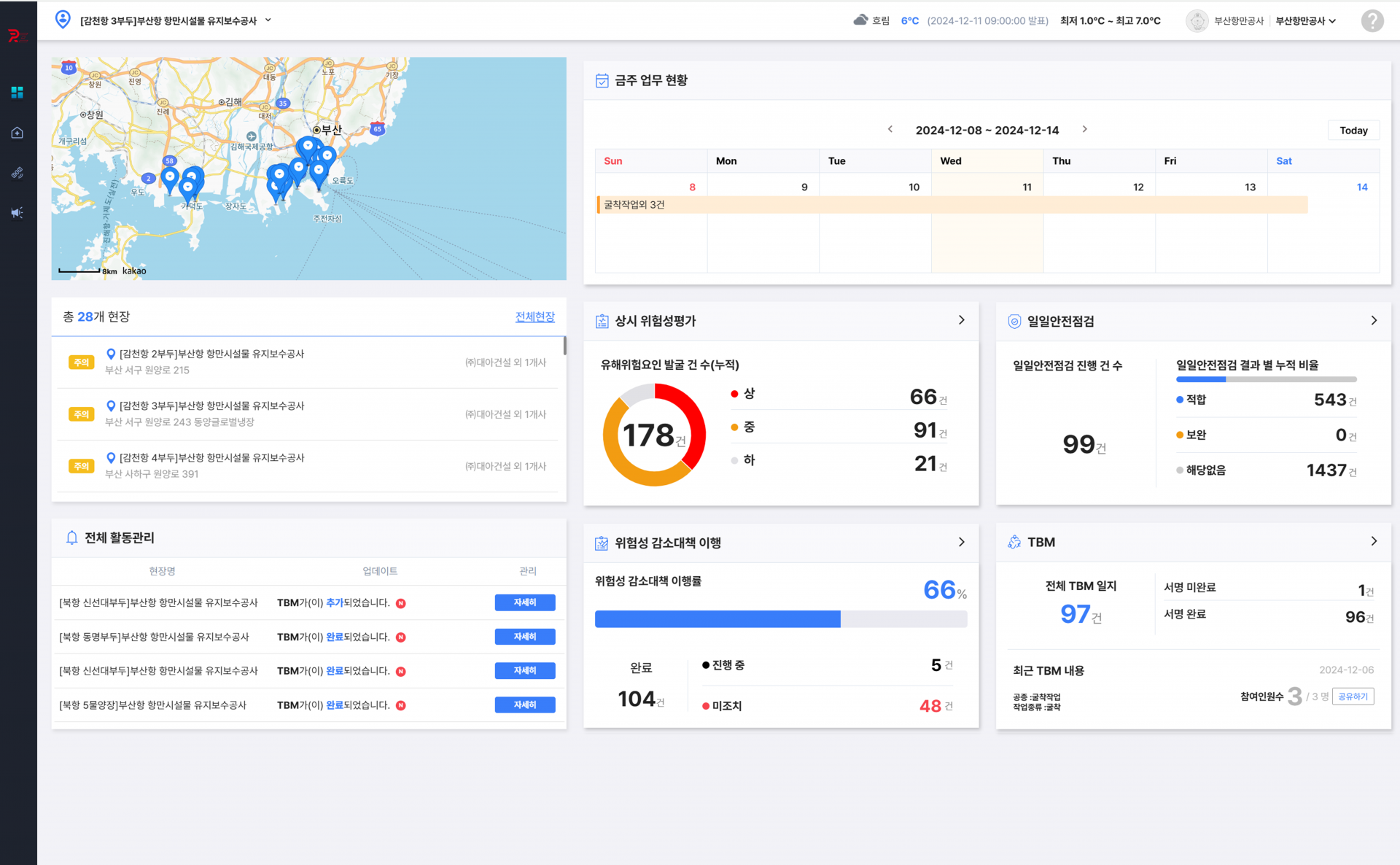The height and width of the screenshot is (865, 1400).
Task: Expand 상시 위험성평가 panel arrow
Action: [961, 320]
